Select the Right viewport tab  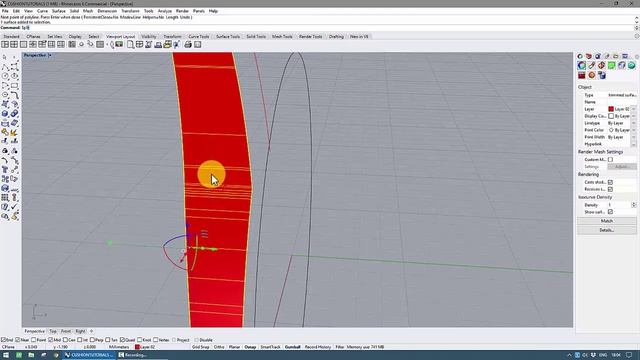(80, 331)
